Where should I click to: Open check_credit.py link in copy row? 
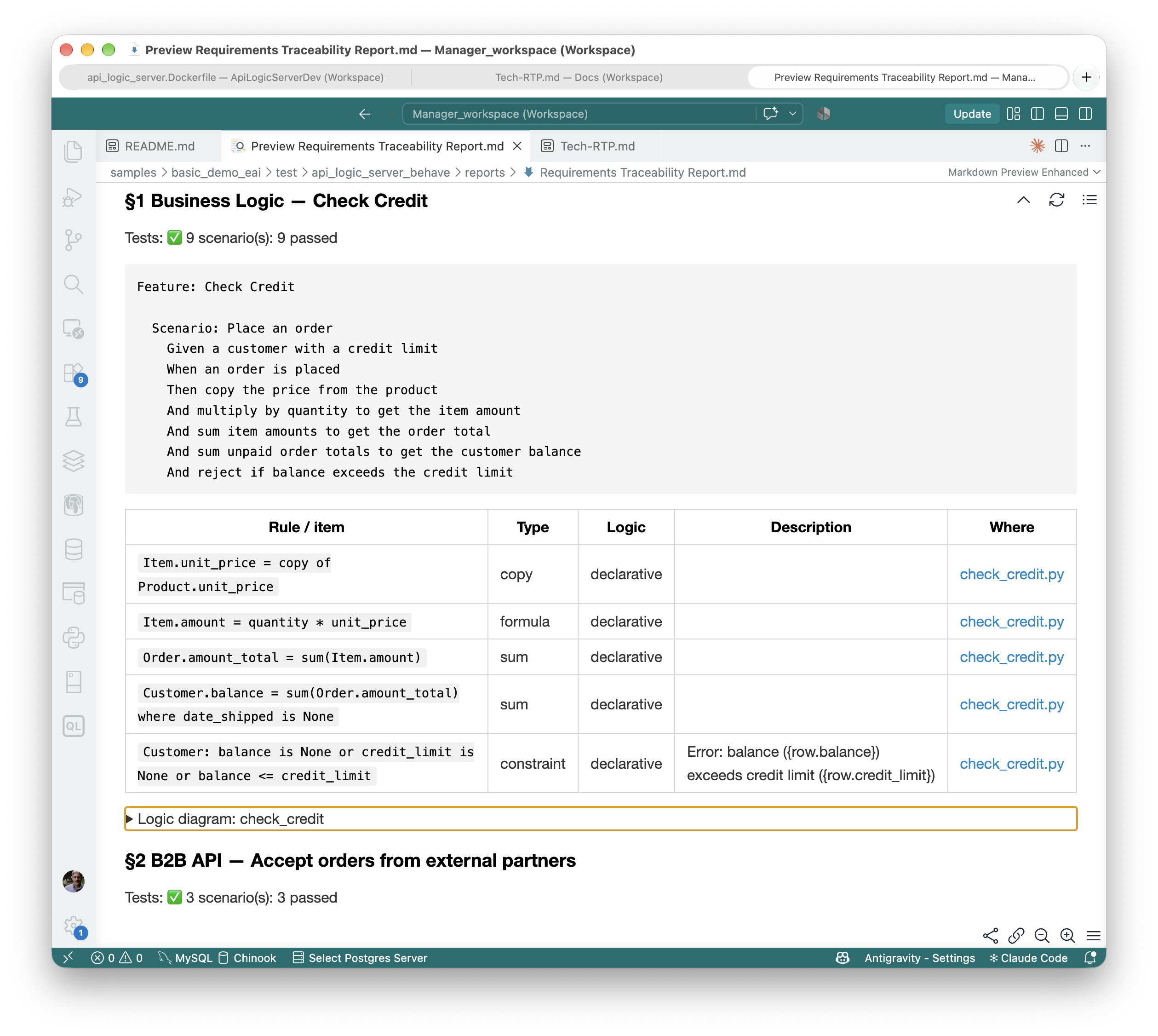tap(1011, 574)
